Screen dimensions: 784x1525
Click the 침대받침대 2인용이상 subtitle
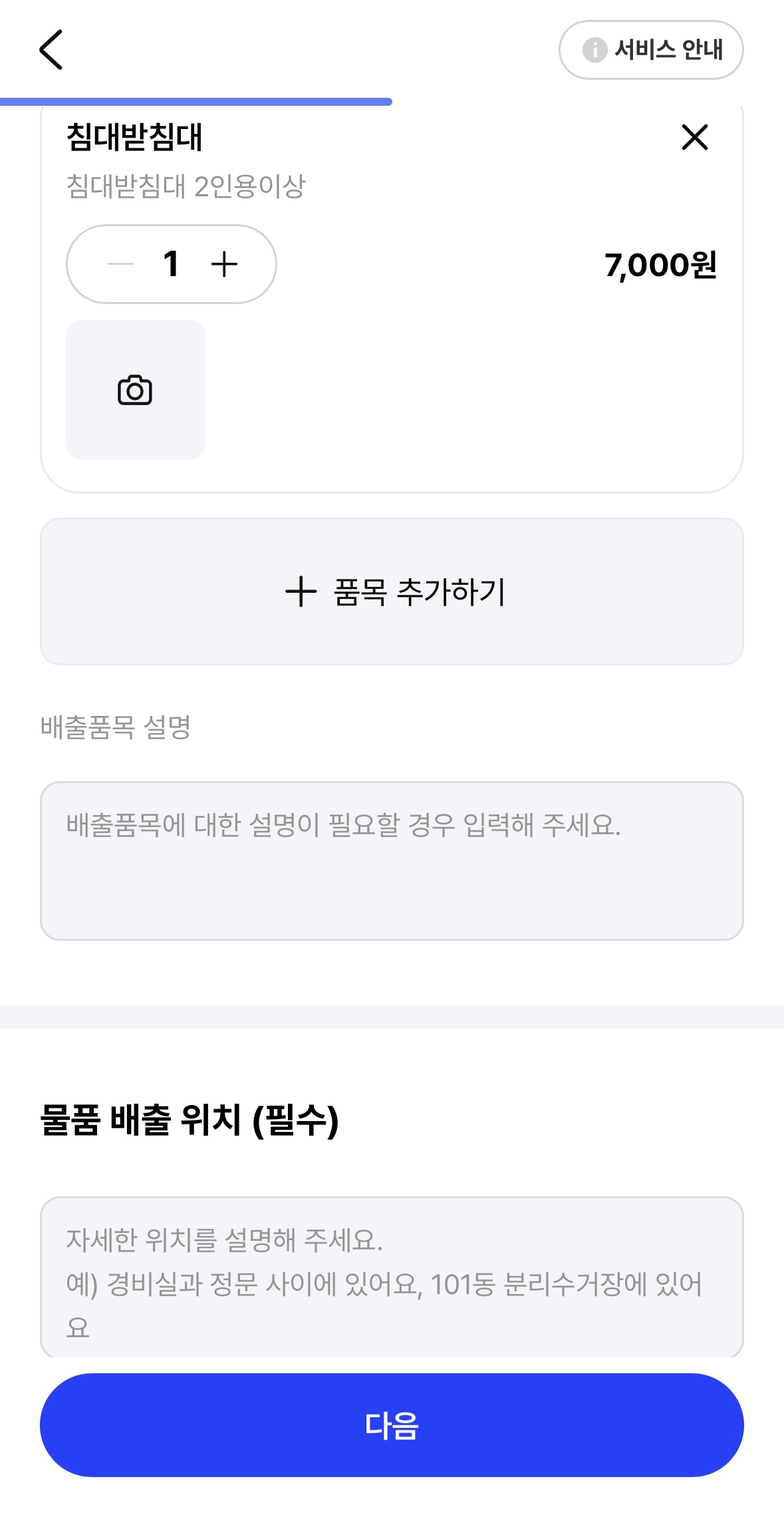click(x=186, y=186)
